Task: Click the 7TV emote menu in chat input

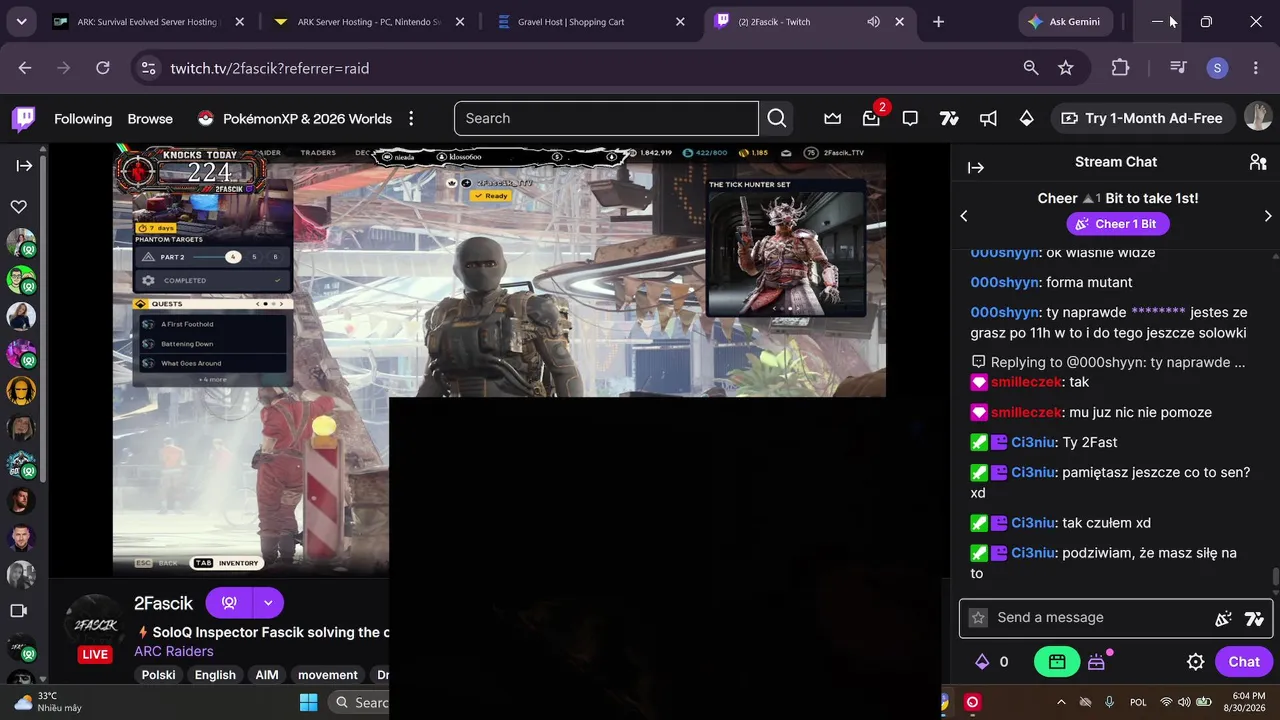Action: pyautogui.click(x=1254, y=618)
